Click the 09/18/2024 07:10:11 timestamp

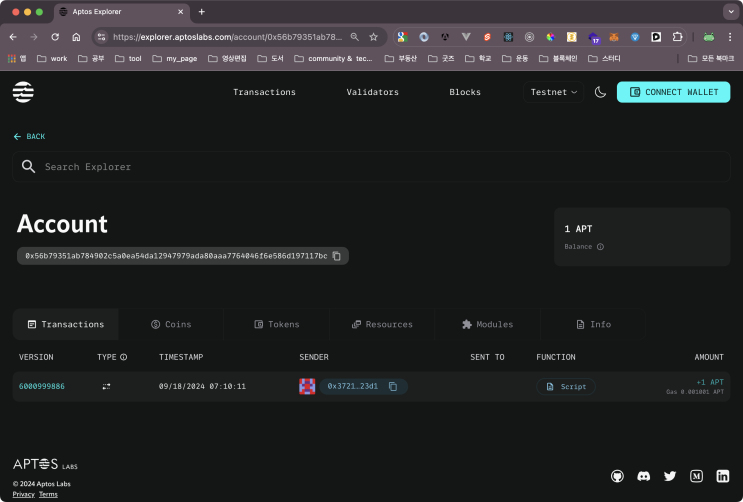click(x=202, y=386)
